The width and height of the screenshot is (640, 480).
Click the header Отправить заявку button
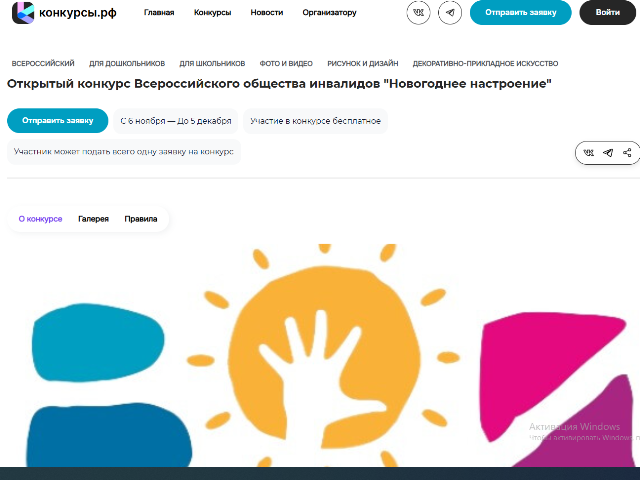520,13
